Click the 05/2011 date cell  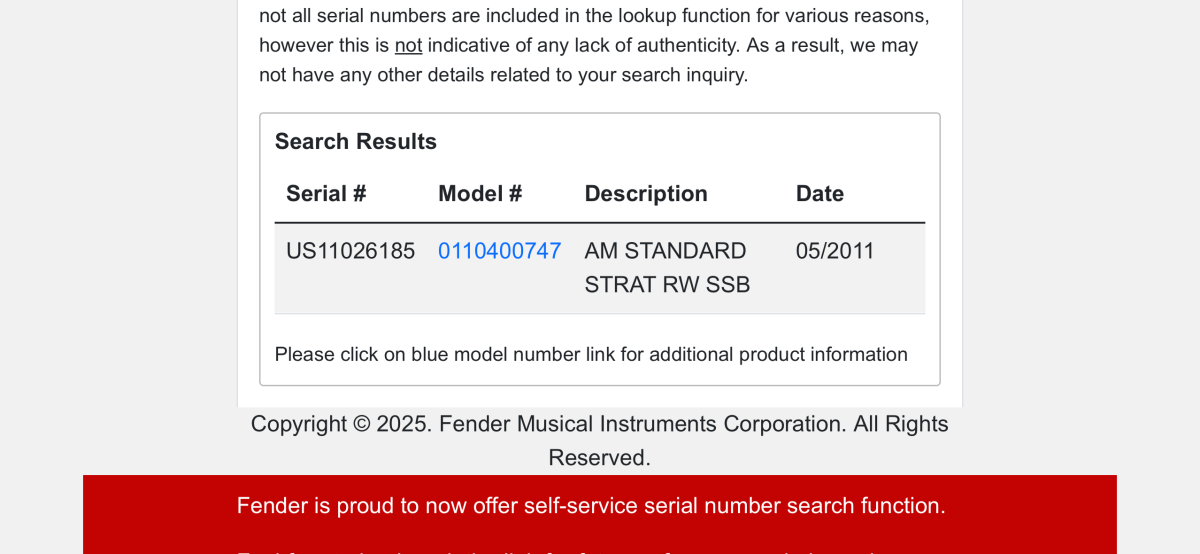point(835,251)
